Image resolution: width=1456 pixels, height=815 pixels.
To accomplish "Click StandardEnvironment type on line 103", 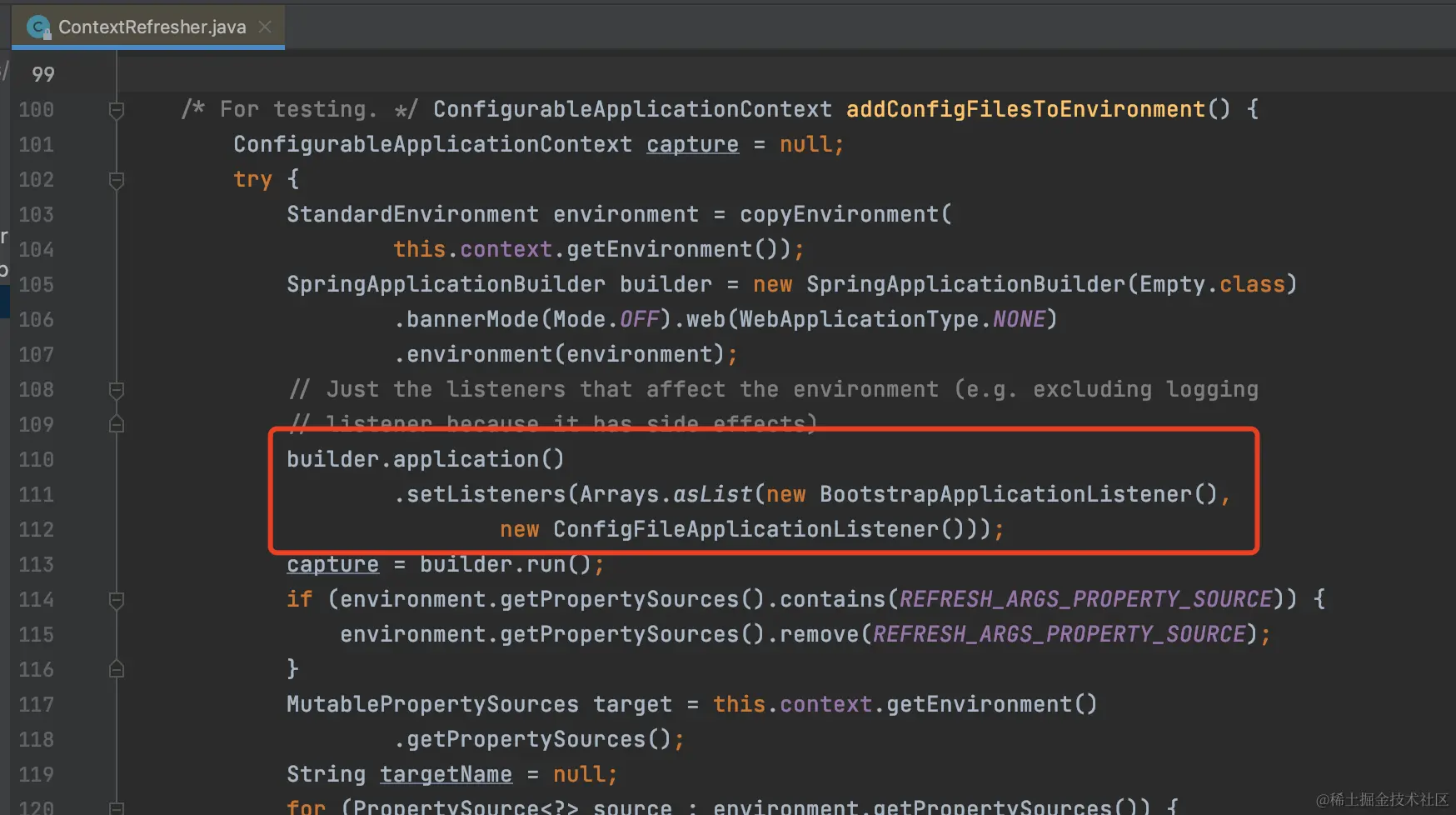I will click(413, 214).
